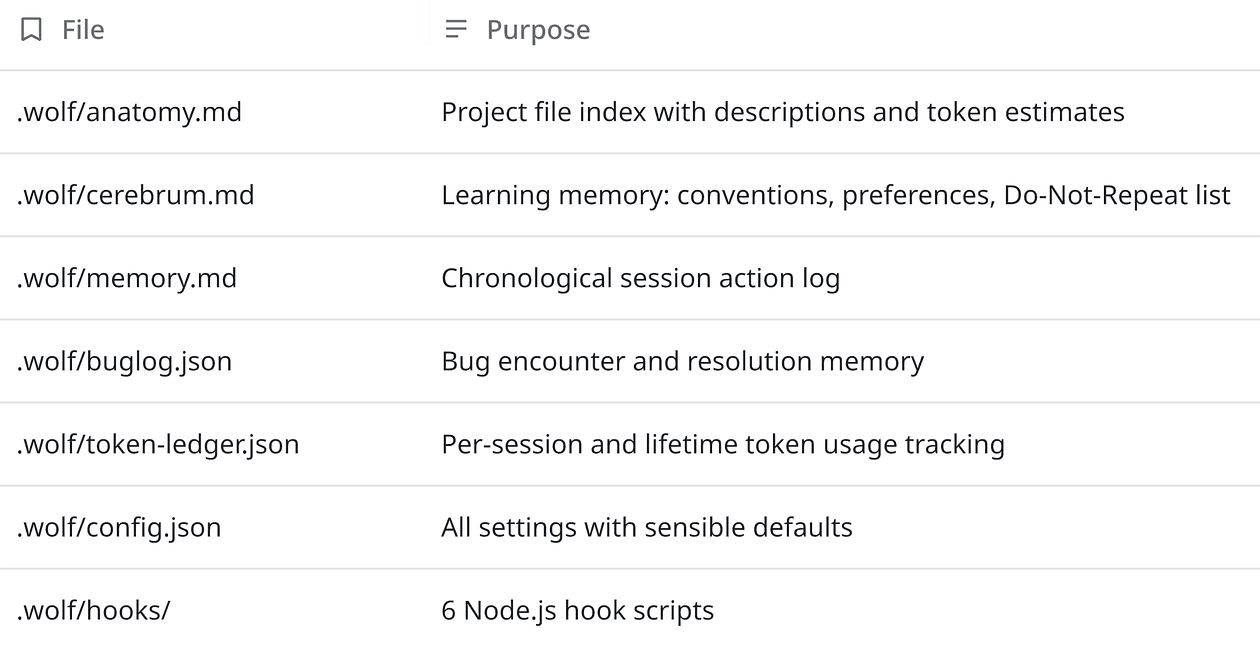Click 'Chronological session action log' cell
Screen dimensions: 1260x645
[640, 278]
